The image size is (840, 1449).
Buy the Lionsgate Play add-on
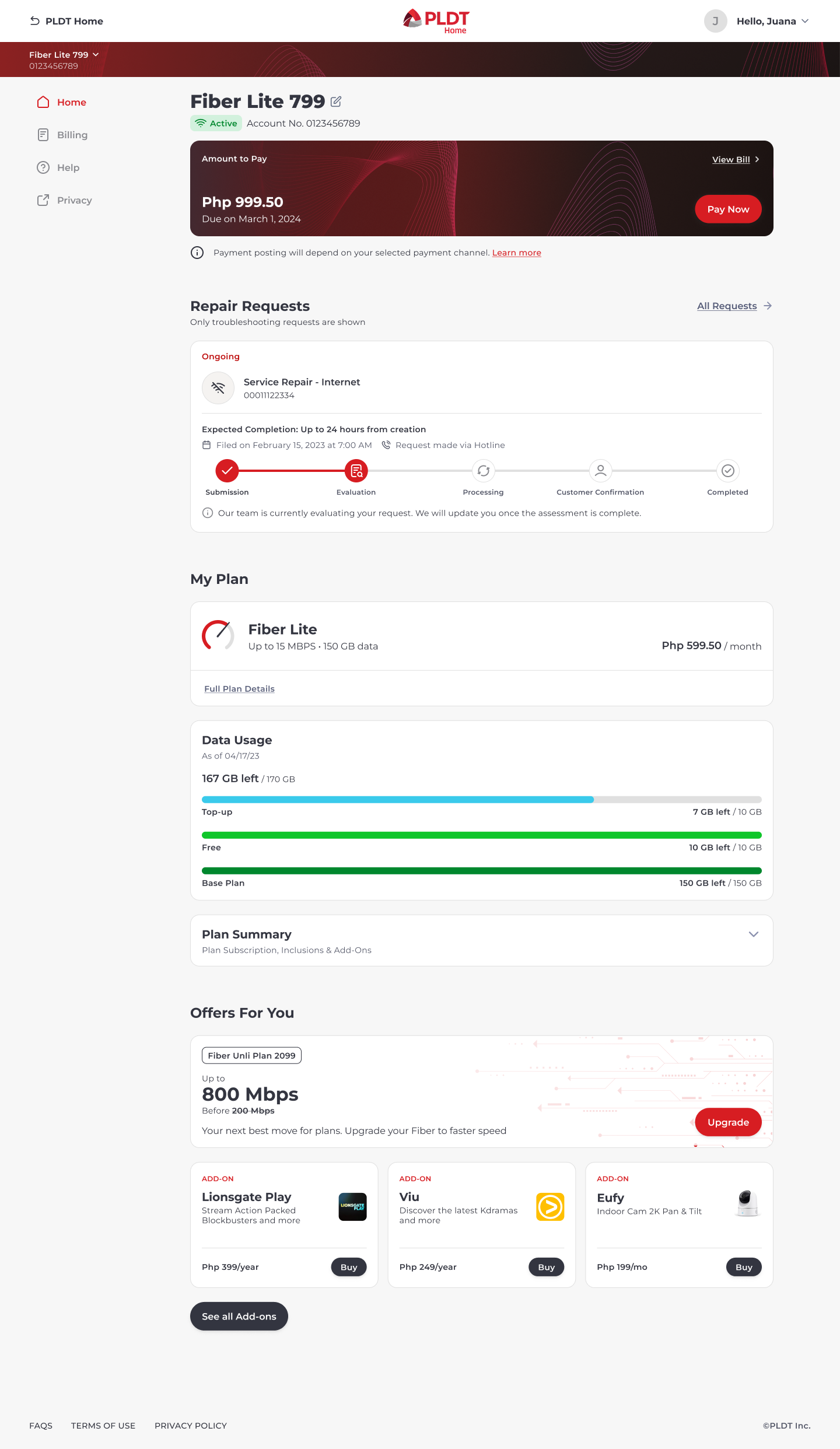(349, 1267)
